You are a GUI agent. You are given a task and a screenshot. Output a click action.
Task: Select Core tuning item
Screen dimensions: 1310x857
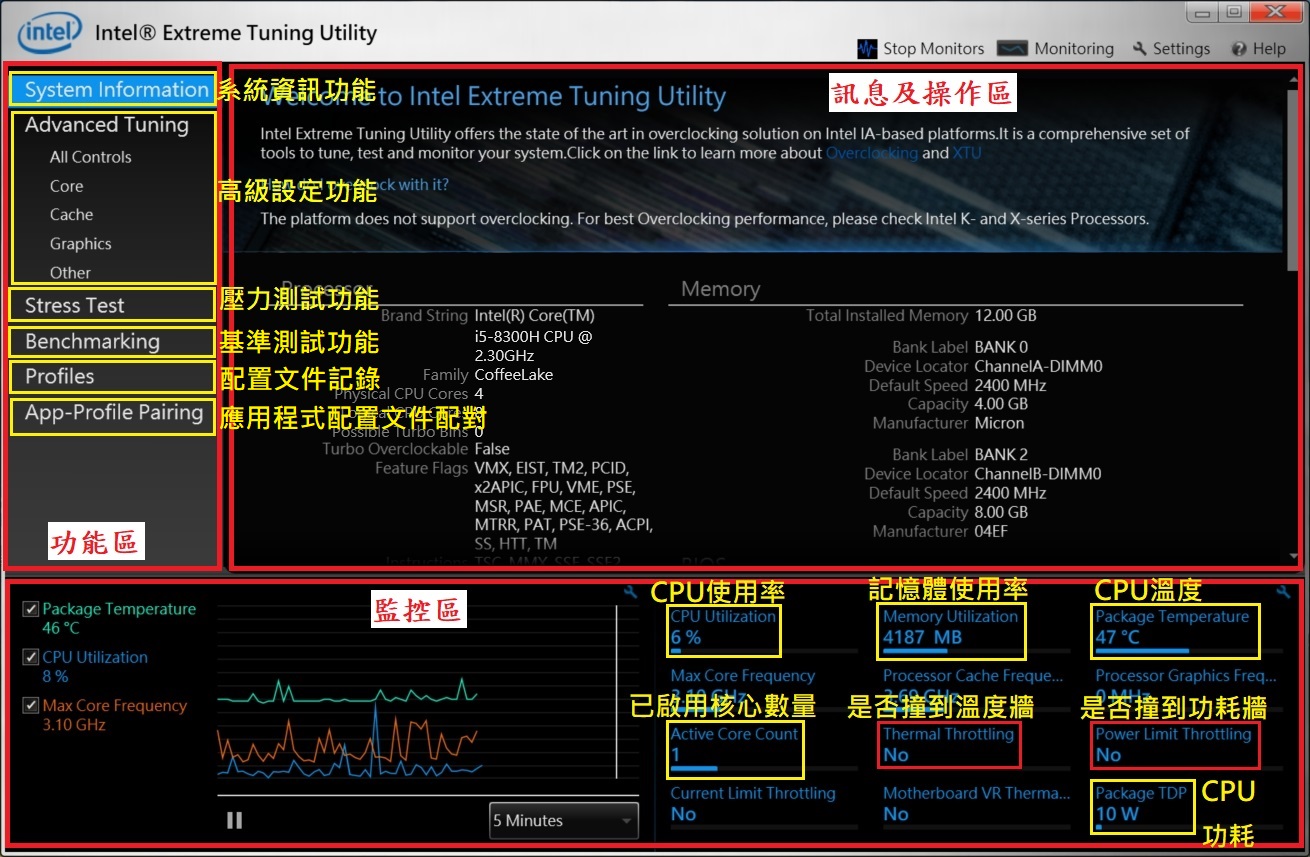67,186
